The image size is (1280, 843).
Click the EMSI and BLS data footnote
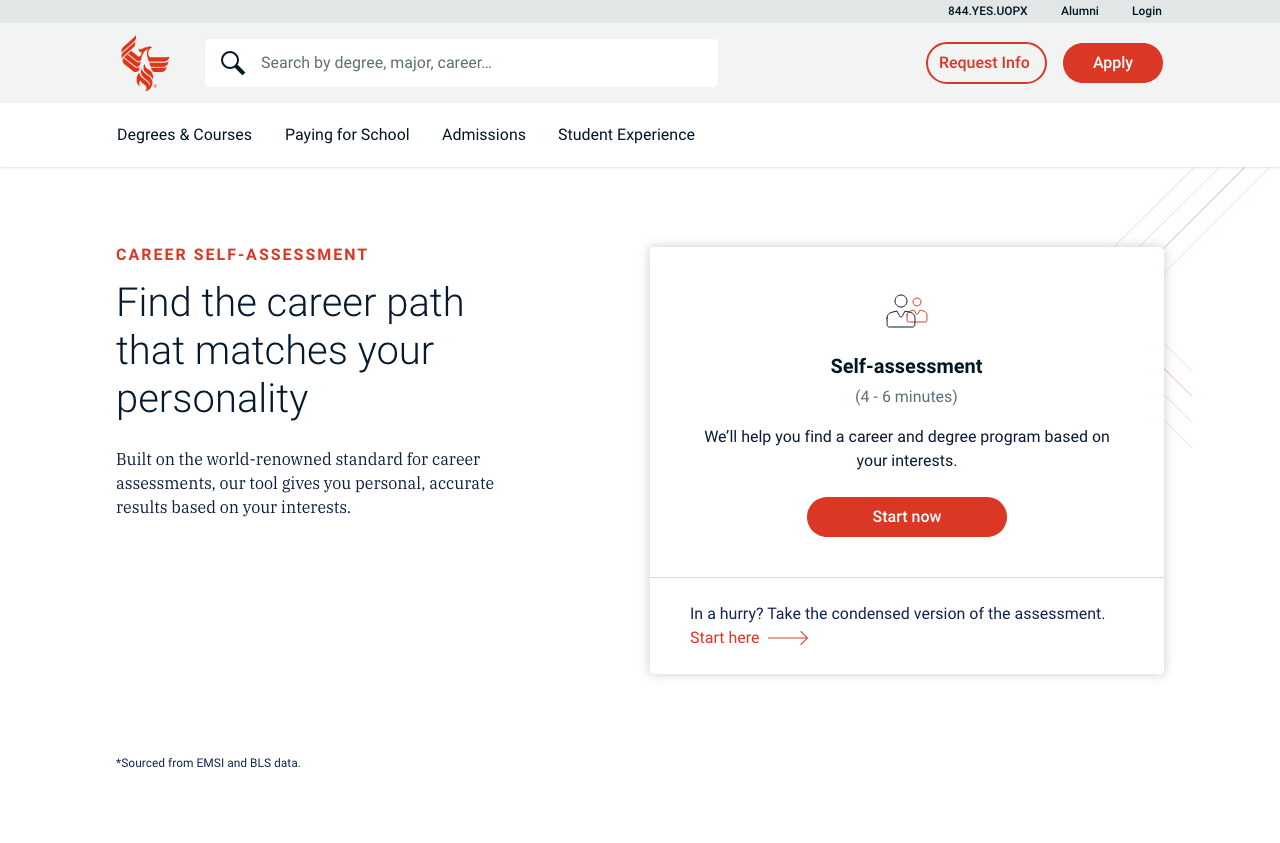pos(208,763)
